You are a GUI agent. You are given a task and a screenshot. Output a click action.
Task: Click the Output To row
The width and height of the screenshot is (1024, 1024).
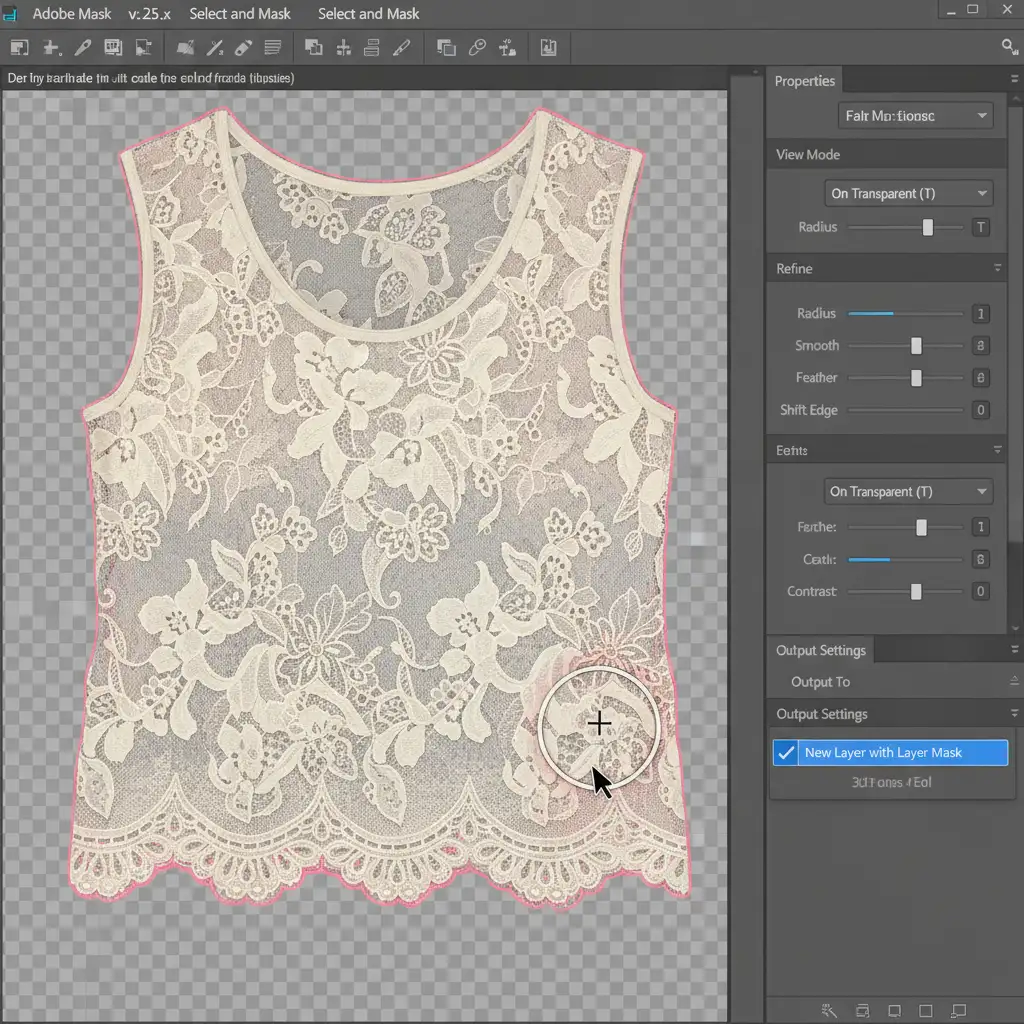[x=820, y=682]
